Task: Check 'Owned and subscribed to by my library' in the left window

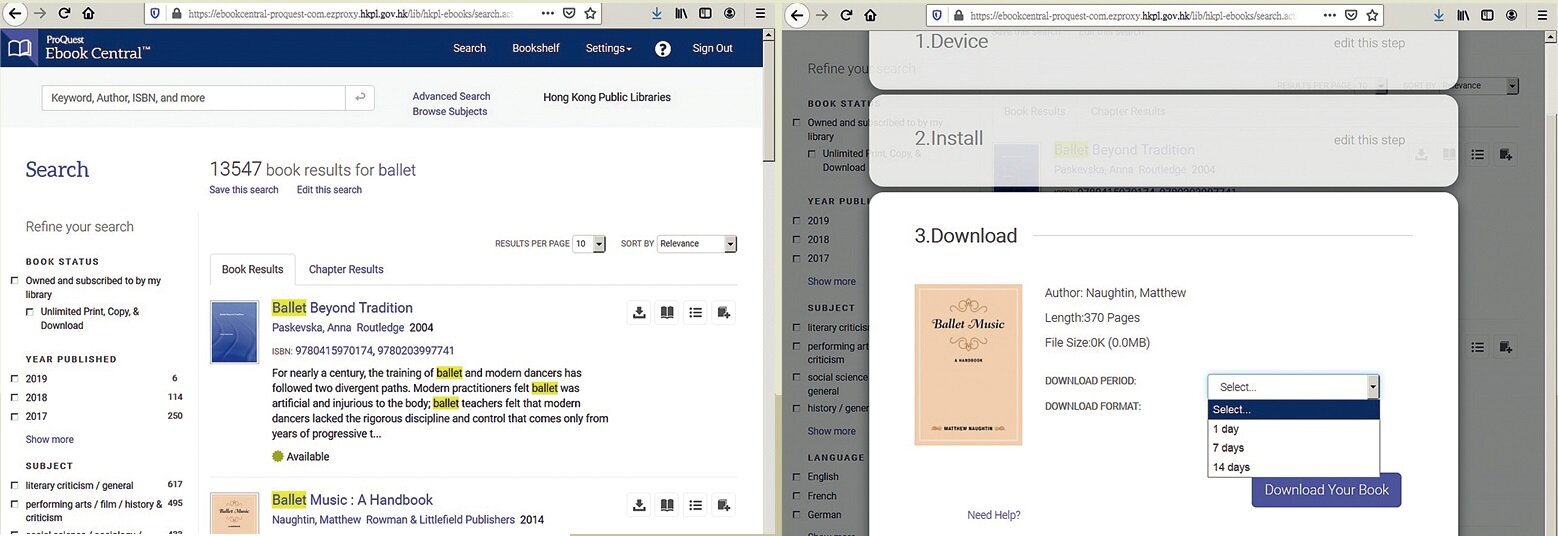Action: 14,281
